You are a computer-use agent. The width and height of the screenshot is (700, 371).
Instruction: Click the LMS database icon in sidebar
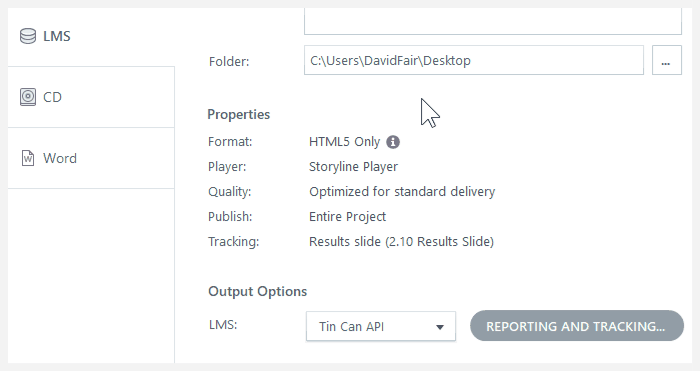pyautogui.click(x=28, y=36)
